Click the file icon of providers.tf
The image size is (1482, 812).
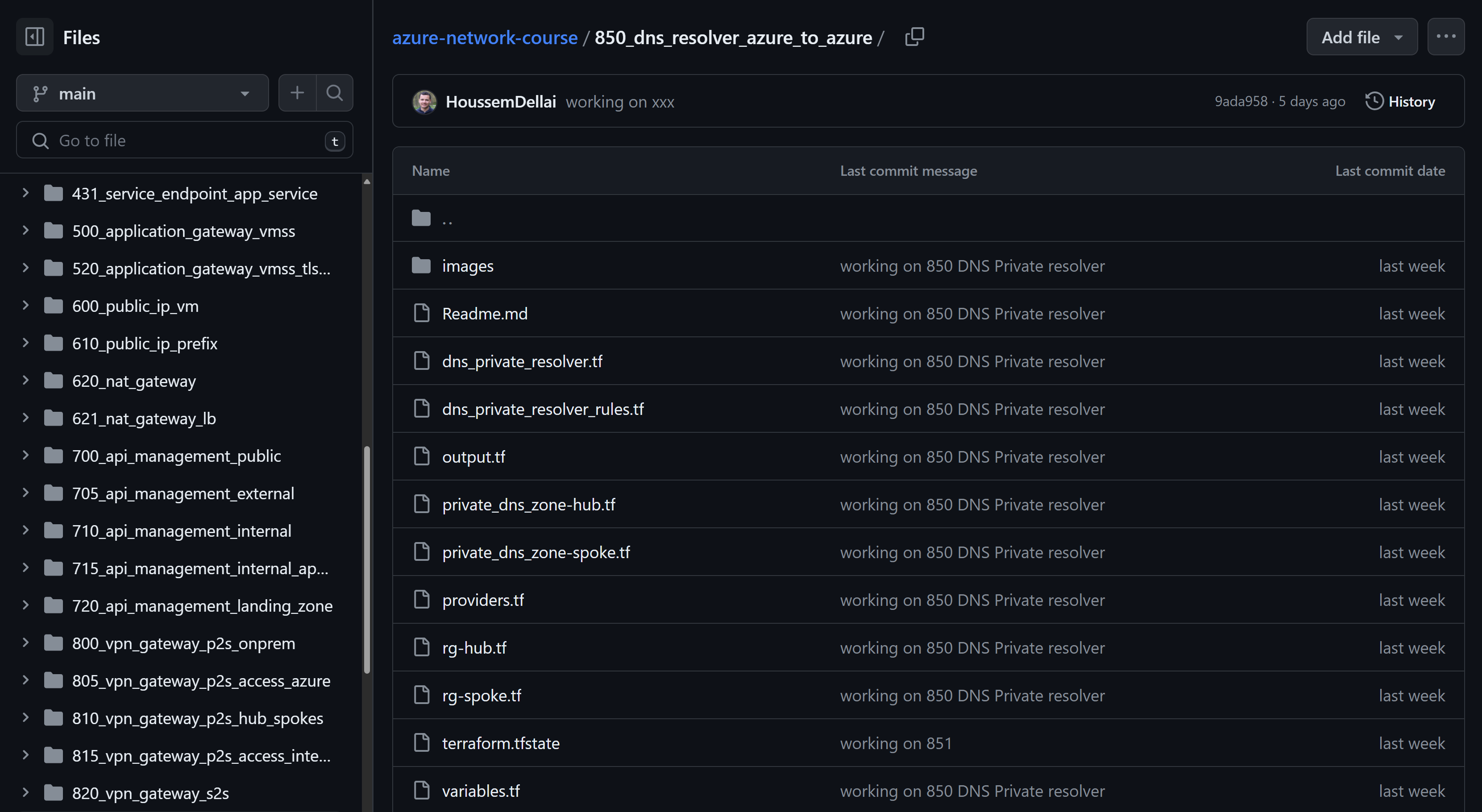pyautogui.click(x=422, y=600)
